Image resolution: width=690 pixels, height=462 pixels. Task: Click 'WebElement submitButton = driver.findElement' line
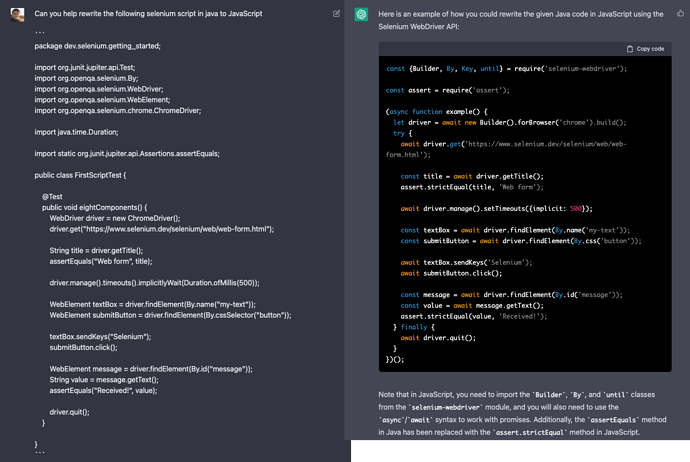point(170,315)
